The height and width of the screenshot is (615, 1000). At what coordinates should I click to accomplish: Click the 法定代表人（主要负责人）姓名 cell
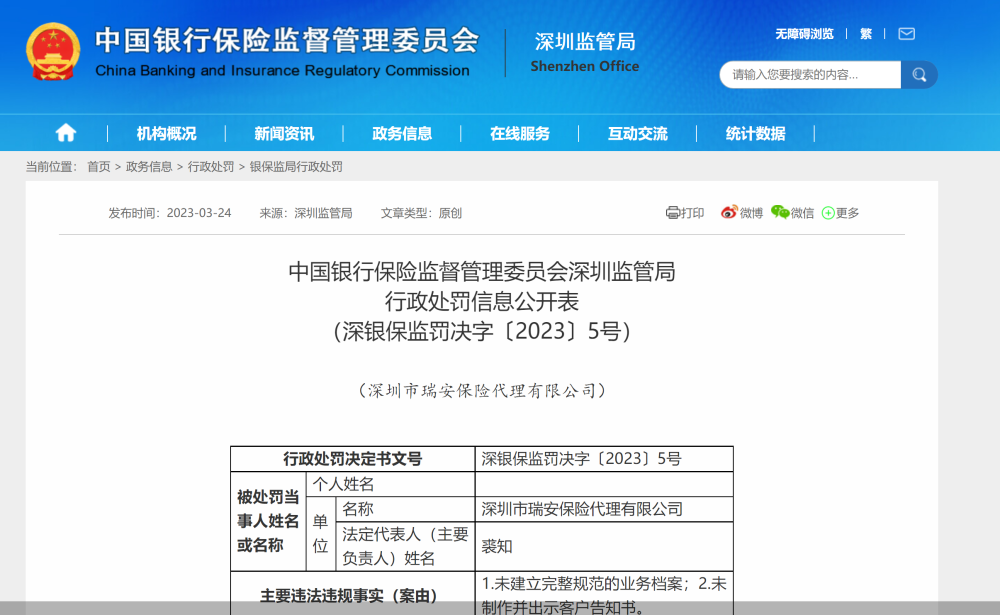coord(406,546)
